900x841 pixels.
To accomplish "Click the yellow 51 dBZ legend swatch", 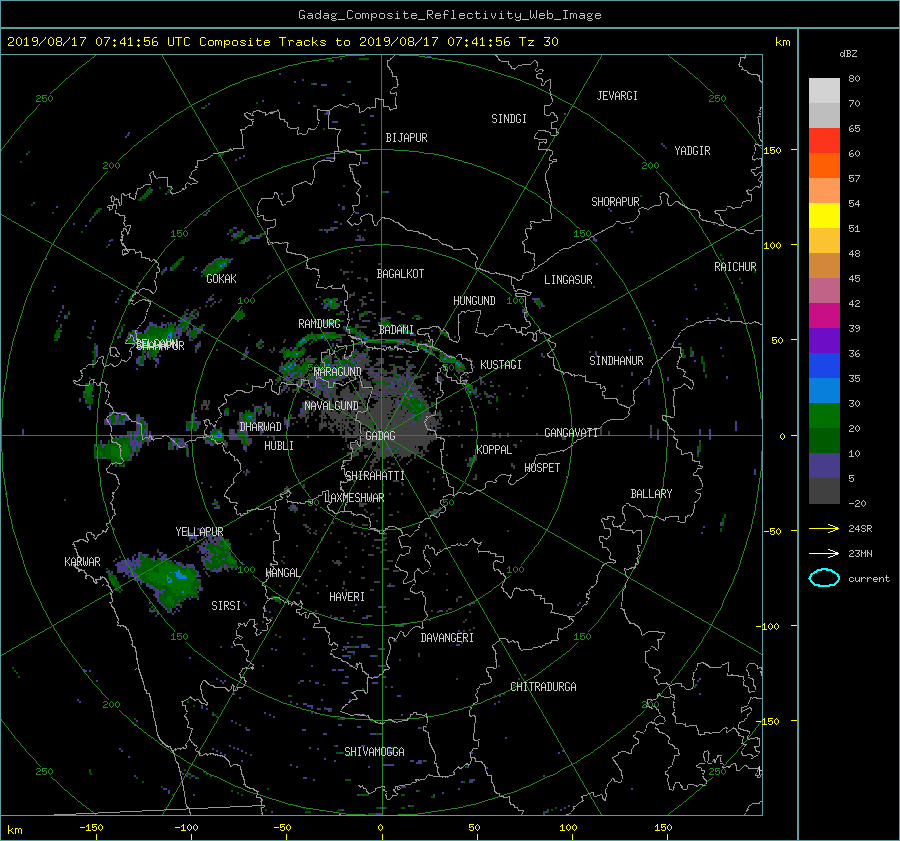I will point(824,215).
